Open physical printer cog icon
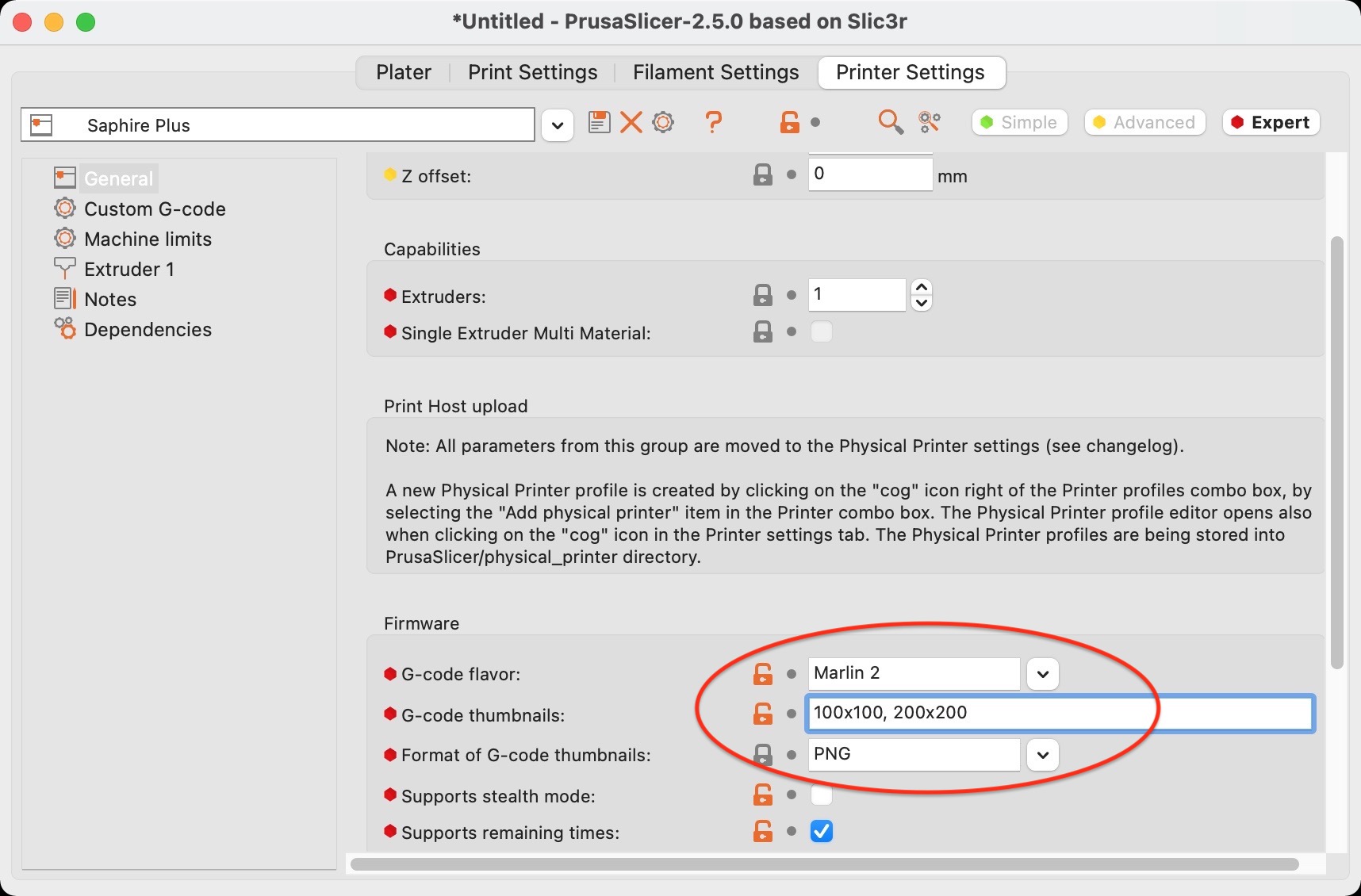The width and height of the screenshot is (1361, 896). click(x=663, y=122)
